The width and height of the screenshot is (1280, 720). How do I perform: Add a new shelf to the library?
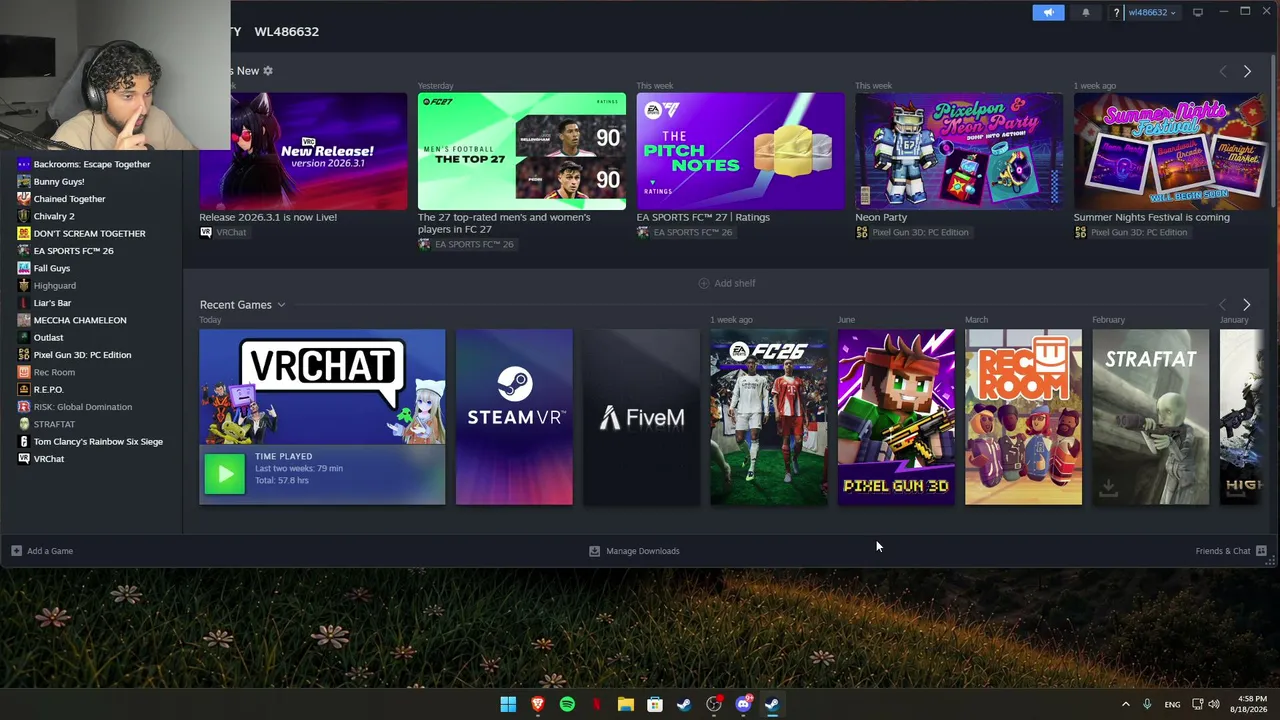[x=727, y=283]
